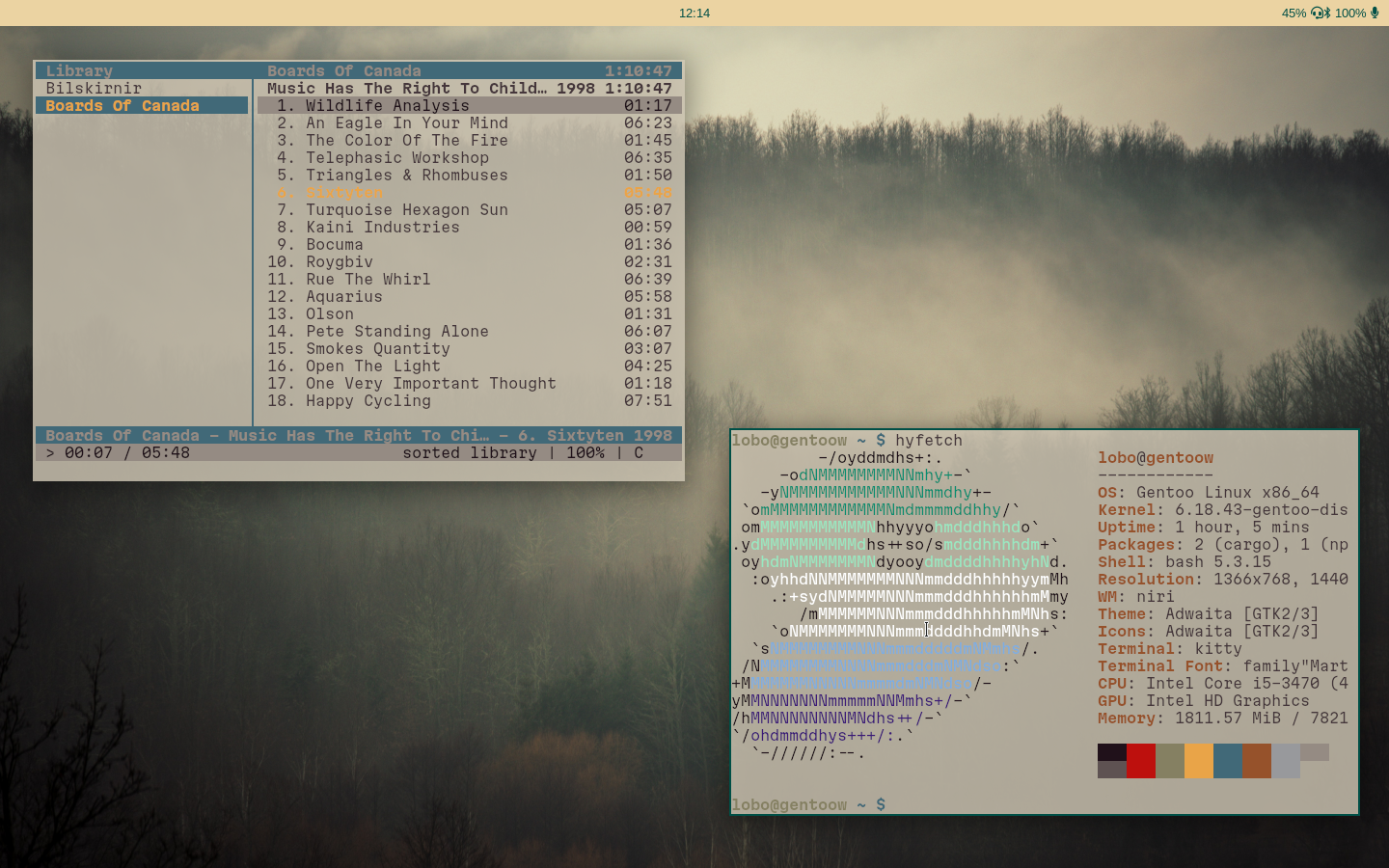Click the 45% volume reading in top bar
This screenshot has height=868, width=1389.
[x=1294, y=13]
